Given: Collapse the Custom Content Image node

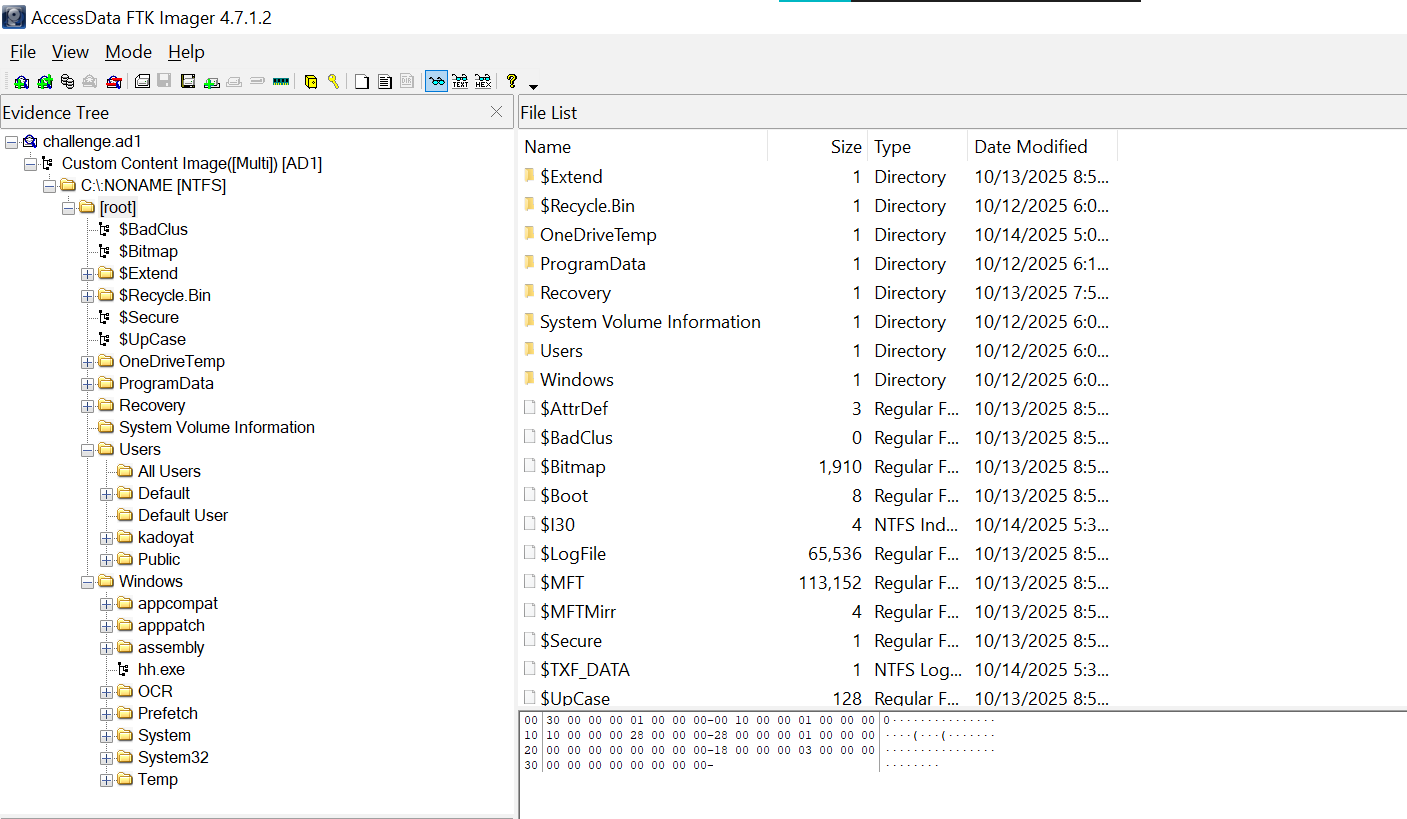Looking at the screenshot, I should tap(30, 164).
